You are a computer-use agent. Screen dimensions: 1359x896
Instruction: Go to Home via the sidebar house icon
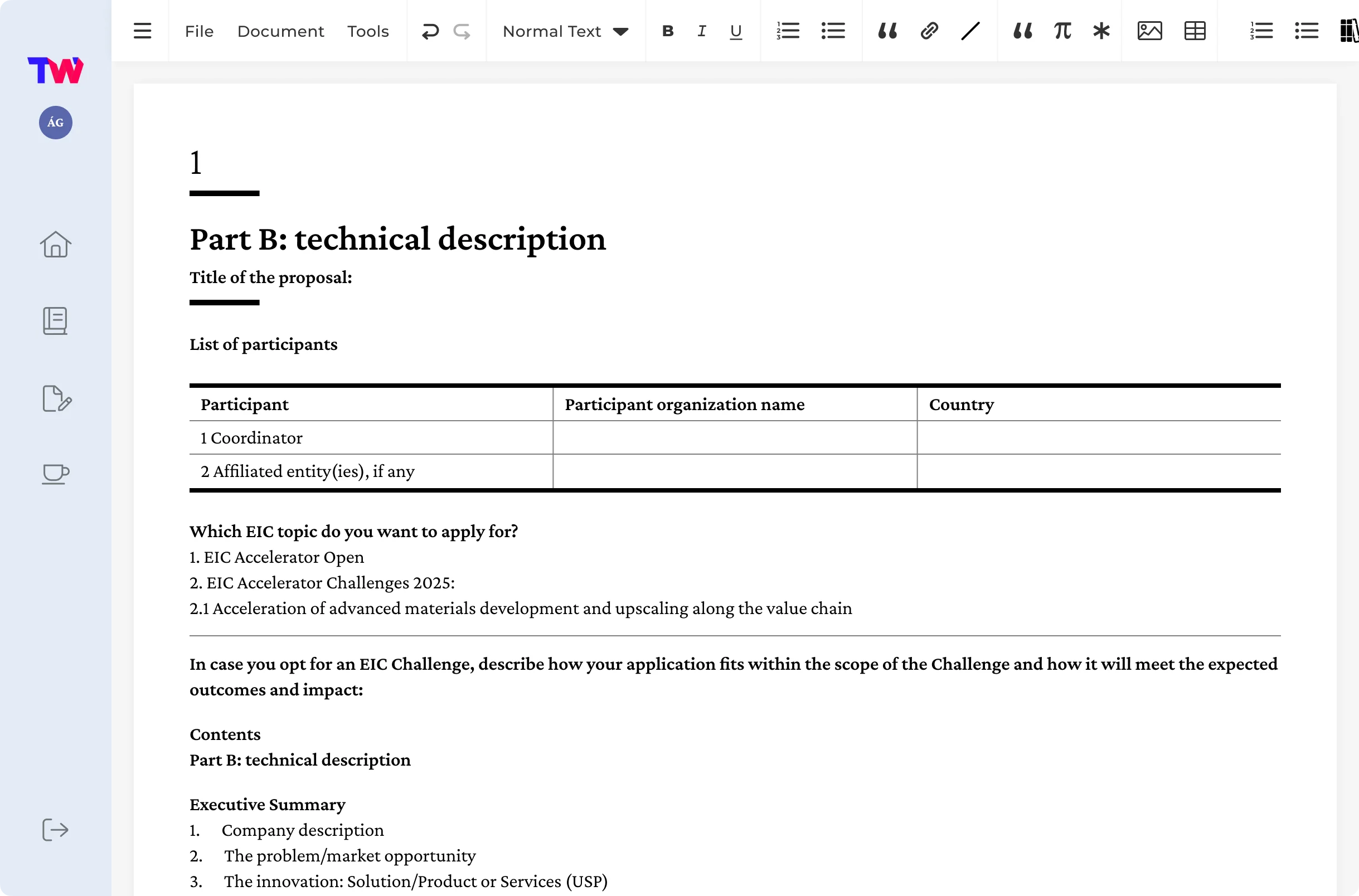pyautogui.click(x=55, y=245)
